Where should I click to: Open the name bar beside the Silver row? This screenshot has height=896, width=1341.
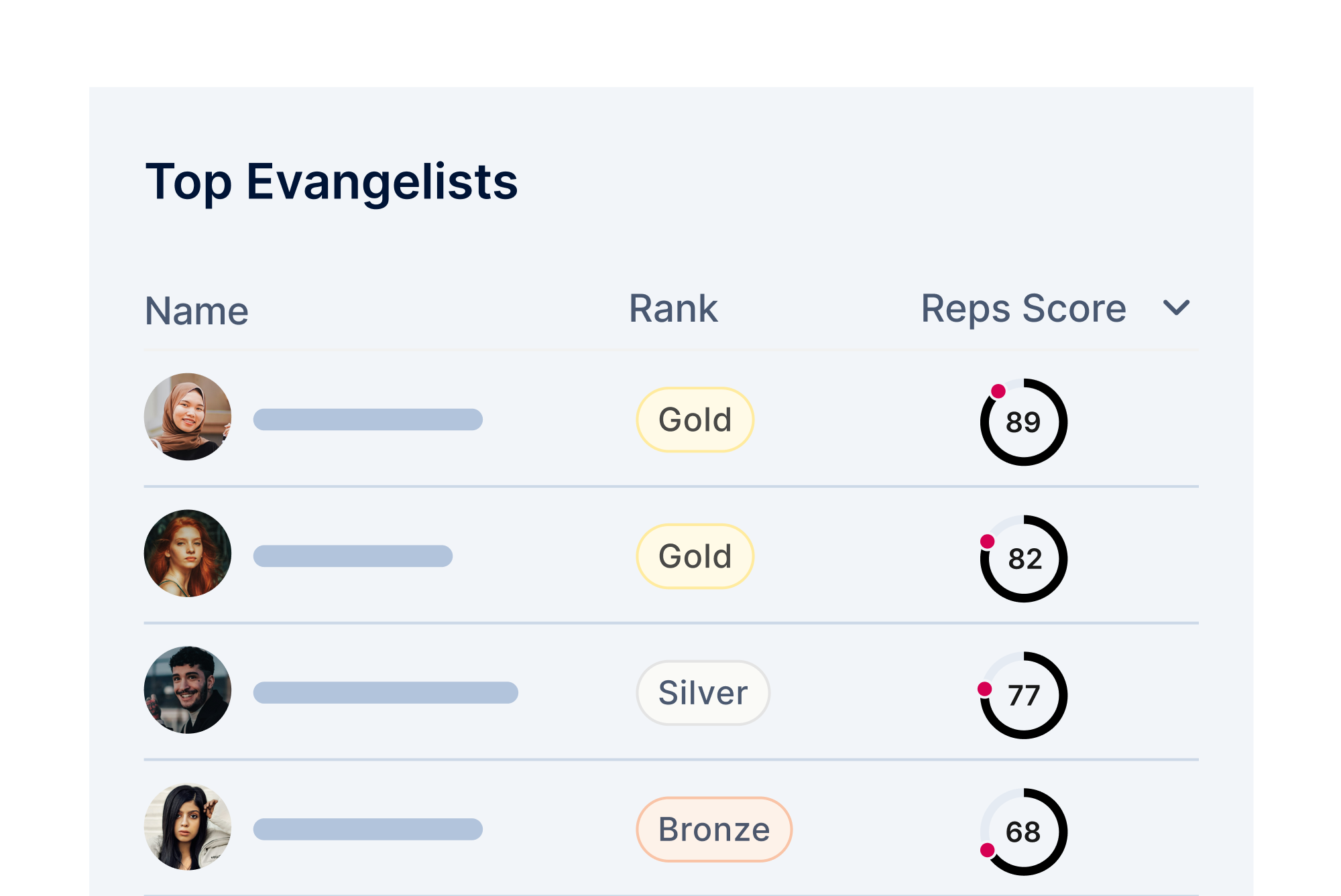point(386,693)
